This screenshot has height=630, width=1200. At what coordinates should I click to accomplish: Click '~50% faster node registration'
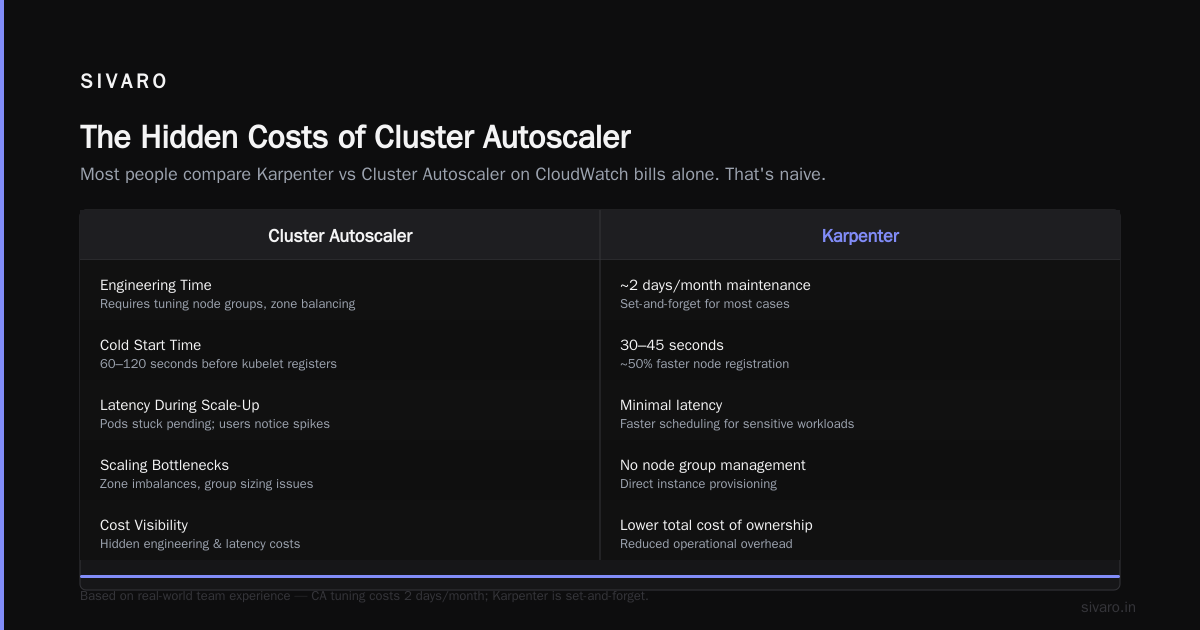pos(704,364)
